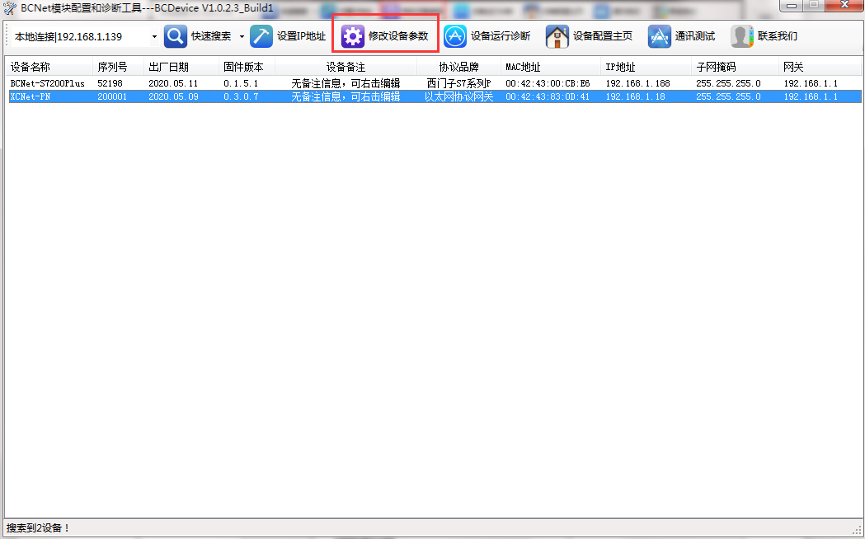Sort by 出厂日期 column header
The height and width of the screenshot is (539, 866).
coord(181,67)
